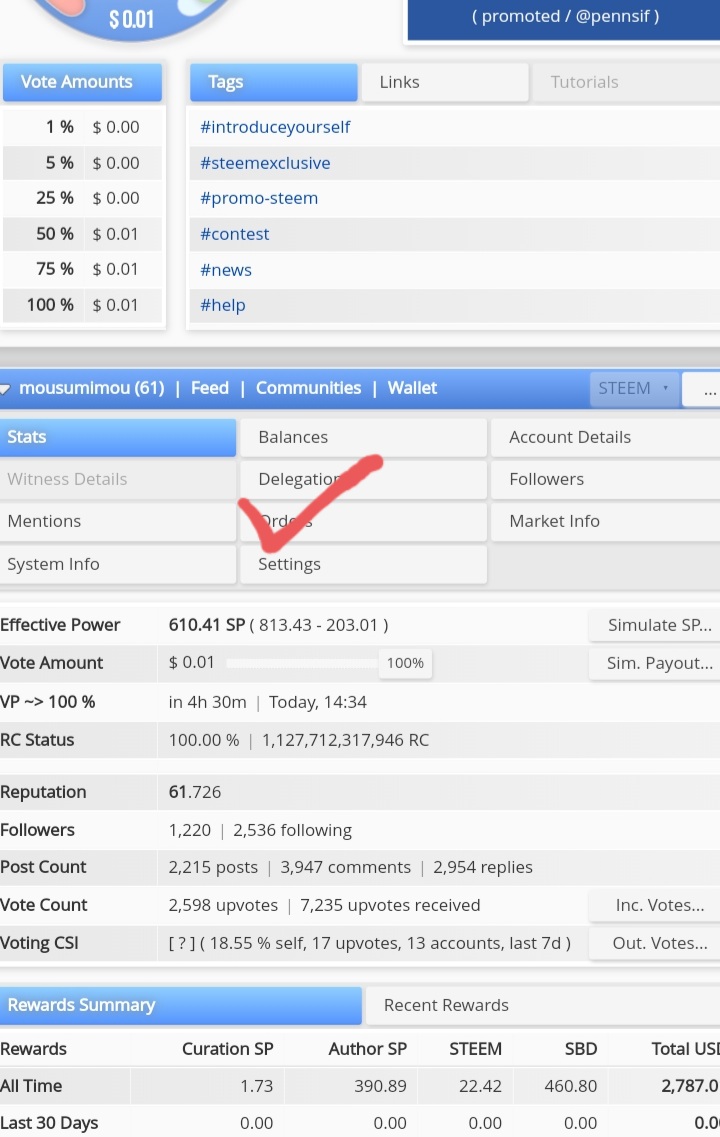Open the ellipsis more options button

[702, 389]
